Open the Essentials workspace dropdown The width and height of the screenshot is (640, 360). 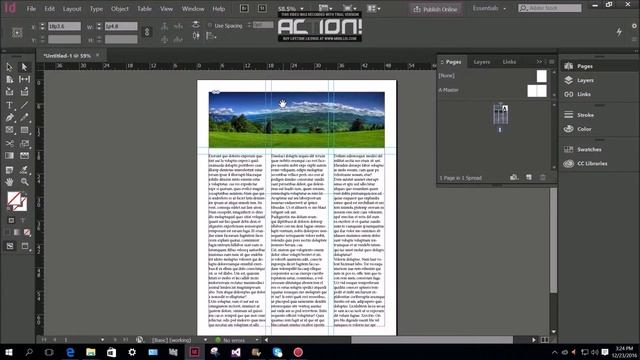[x=489, y=9]
